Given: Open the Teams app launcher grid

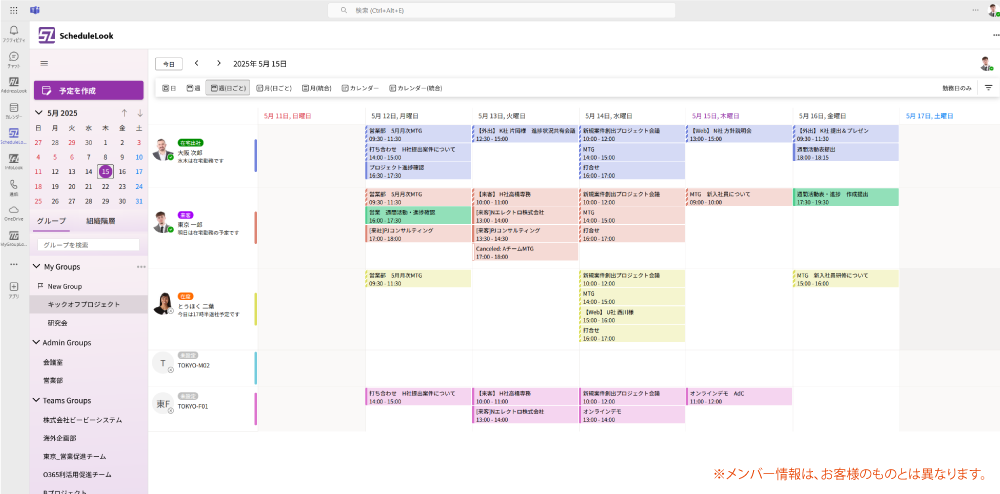Looking at the screenshot, I should pyautogui.click(x=14, y=10).
